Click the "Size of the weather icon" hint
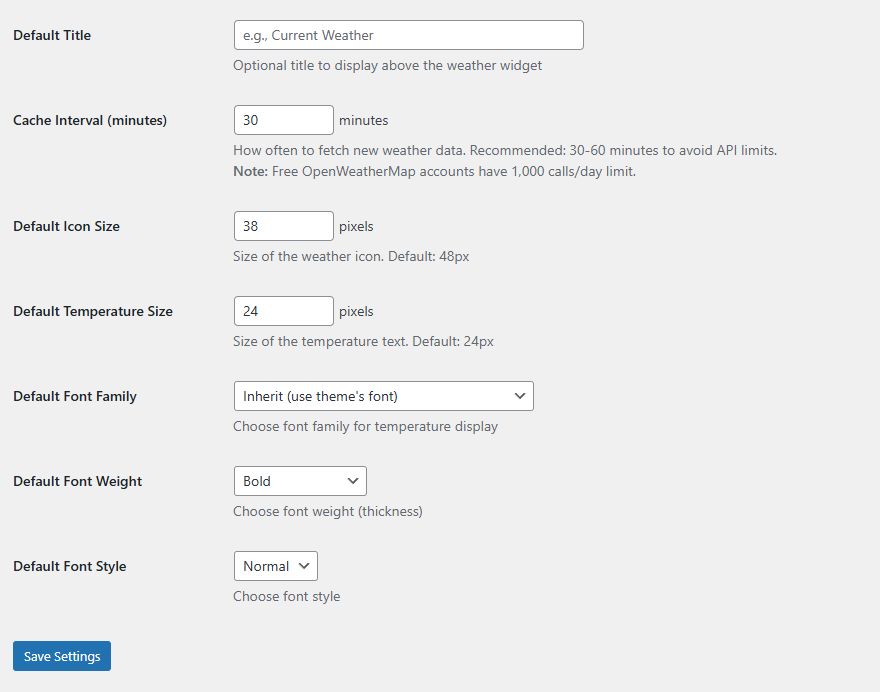This screenshot has height=692, width=880. [x=351, y=256]
